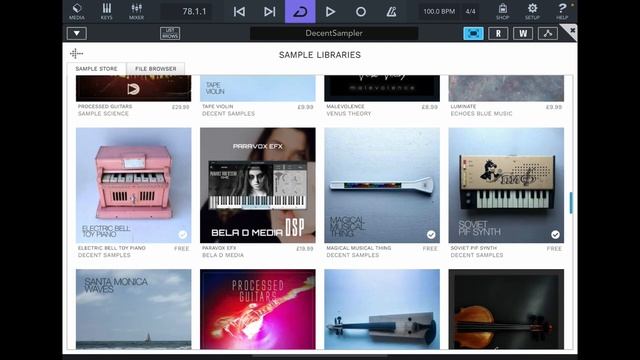Select the Tape Violin title text
This screenshot has height=360, width=640.
click(218, 107)
